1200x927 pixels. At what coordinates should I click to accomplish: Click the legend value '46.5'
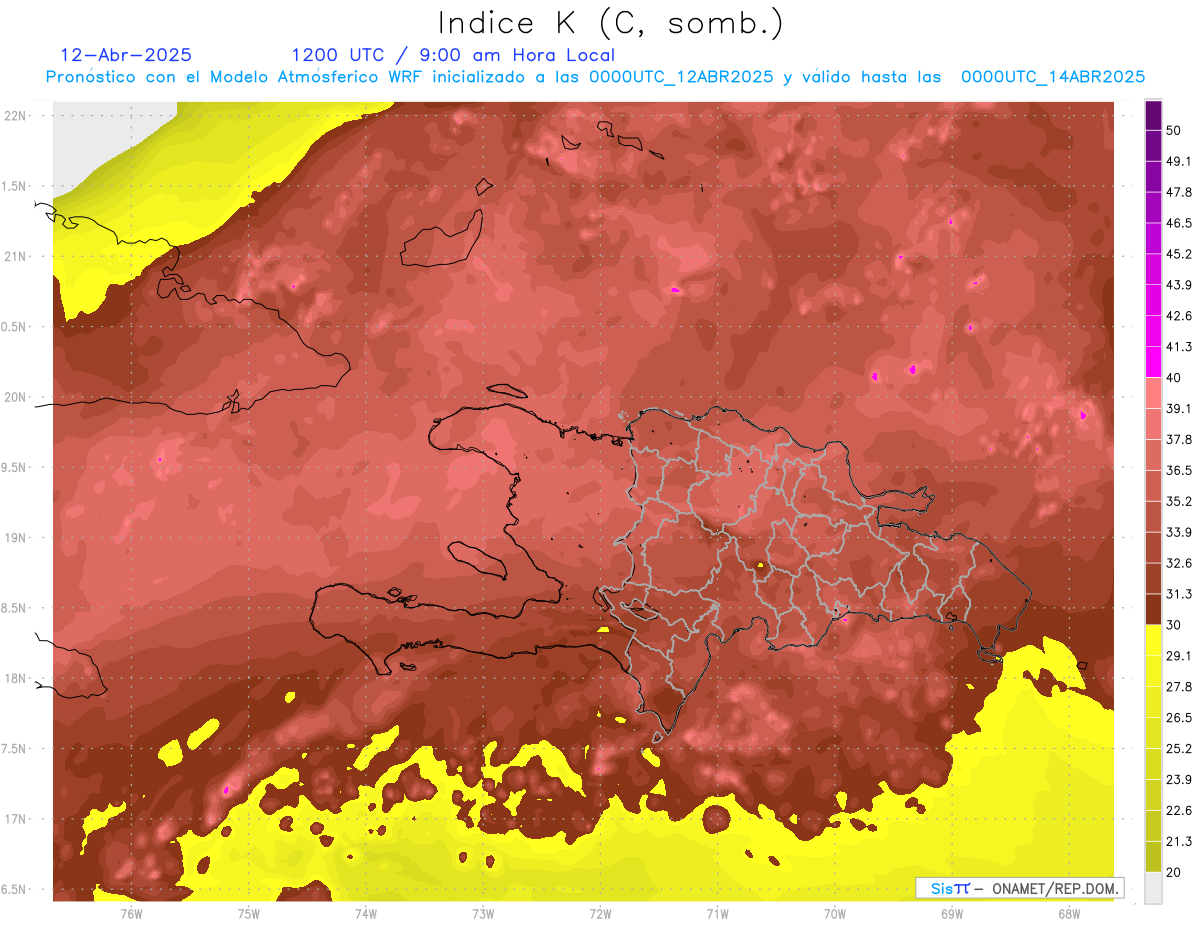(x=1178, y=223)
